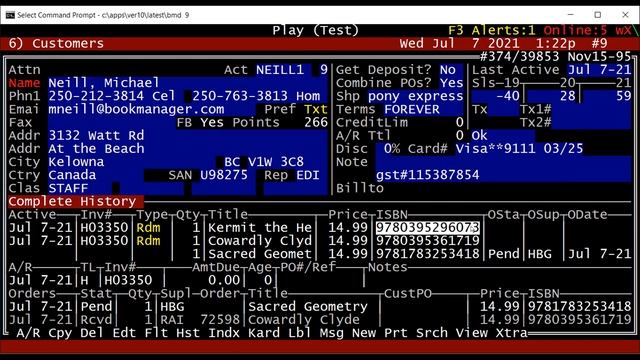The width and height of the screenshot is (640, 360).
Task: Click shipping method pony express
Action: click(416, 96)
